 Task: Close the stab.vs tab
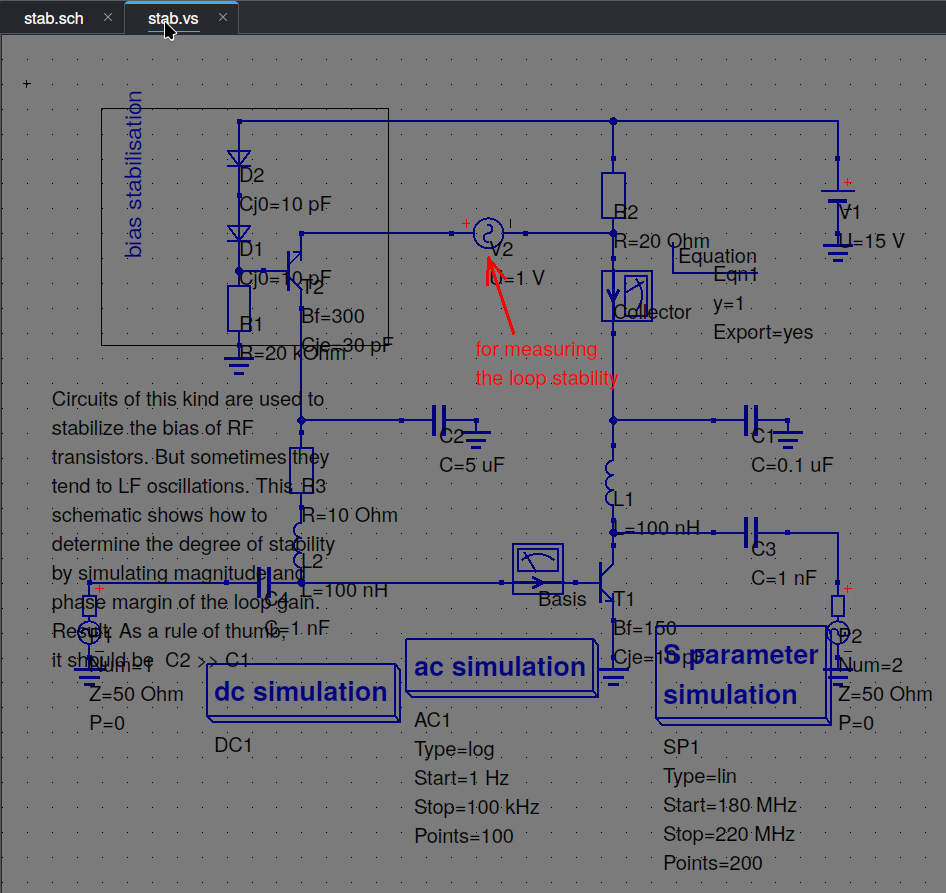point(223,18)
